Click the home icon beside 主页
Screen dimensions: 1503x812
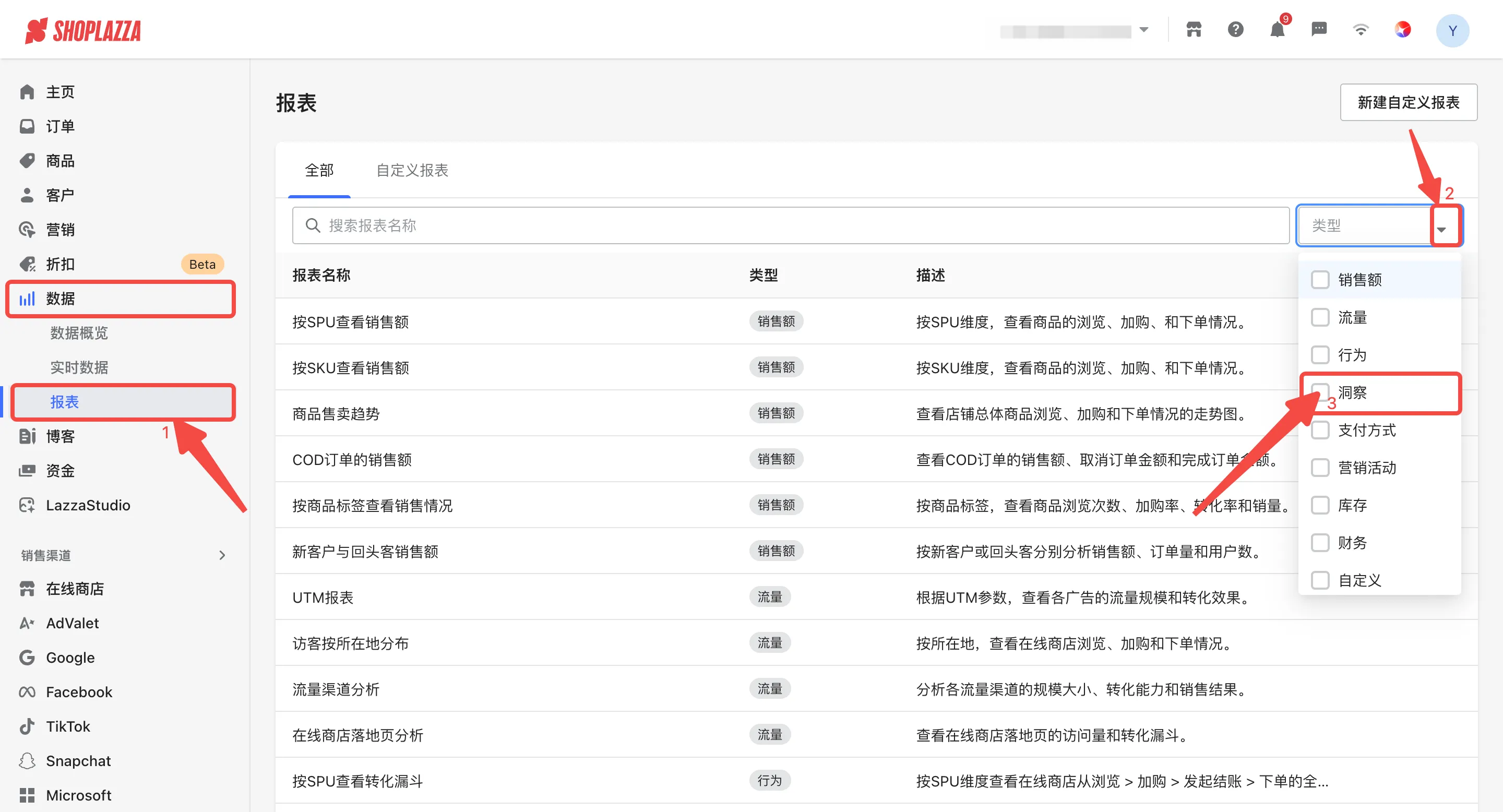(x=27, y=92)
